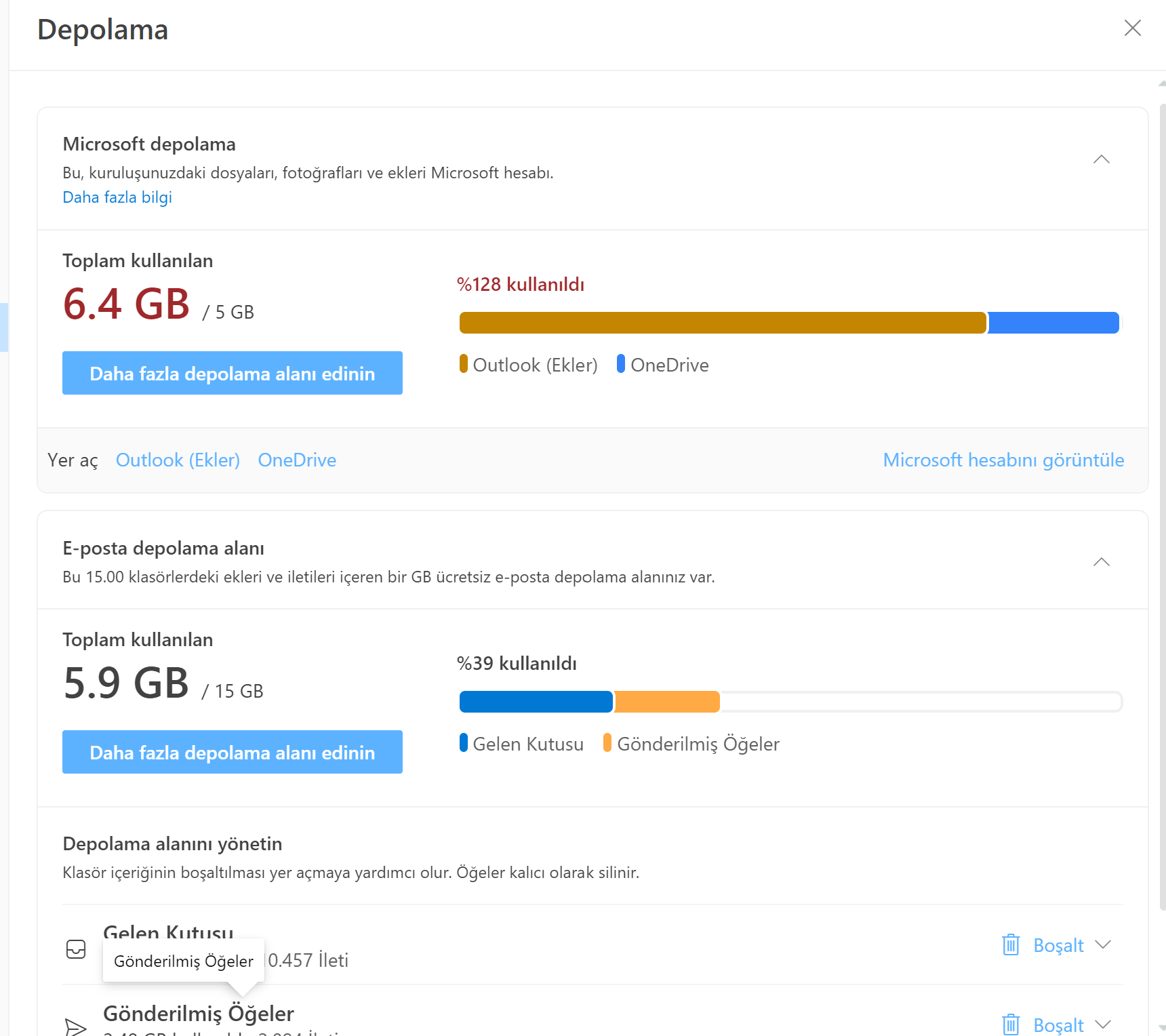Open the OneDrive link in Yer aç

point(297,460)
